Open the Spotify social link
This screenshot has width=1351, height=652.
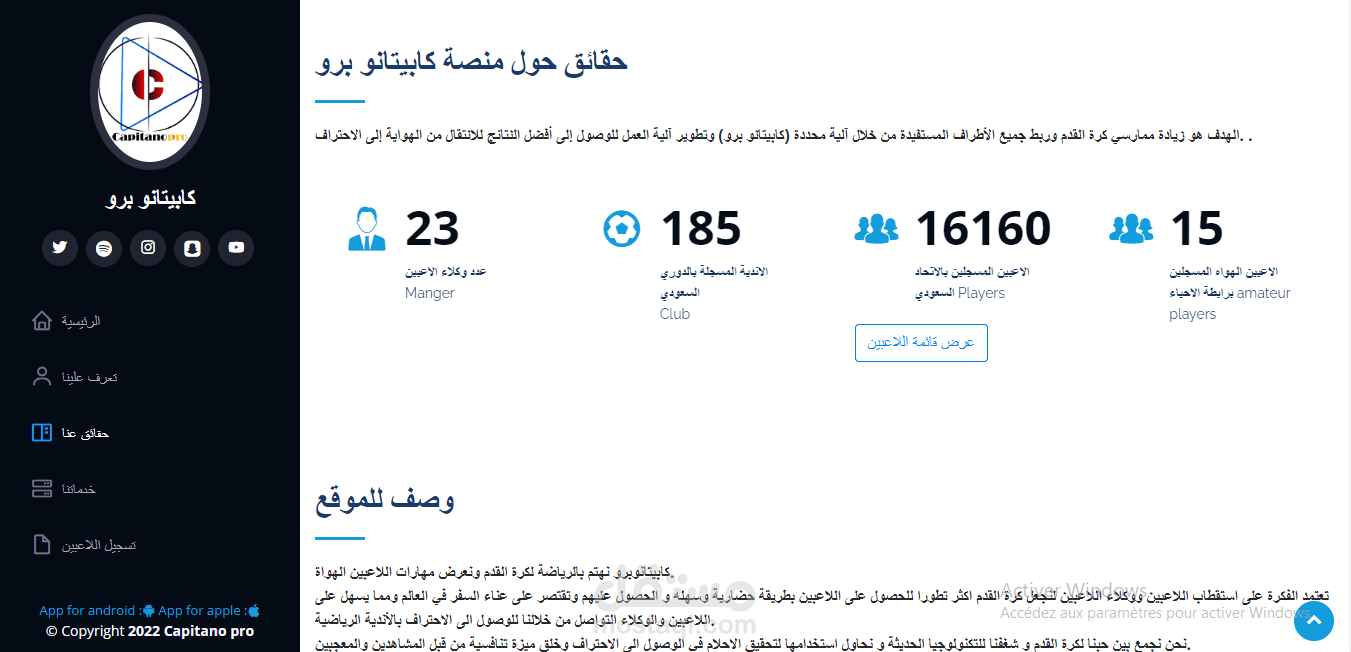pyautogui.click(x=104, y=248)
